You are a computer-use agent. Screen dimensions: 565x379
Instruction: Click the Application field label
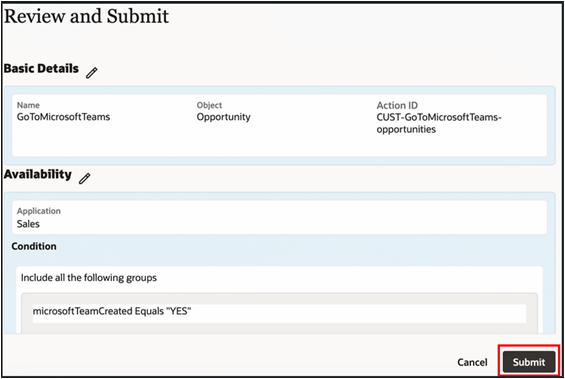pos(39,211)
